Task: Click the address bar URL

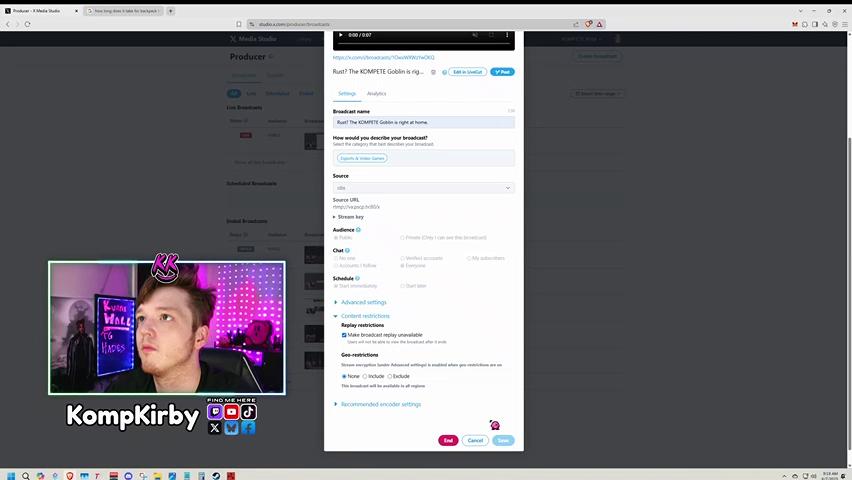Action: pyautogui.click(x=294, y=24)
